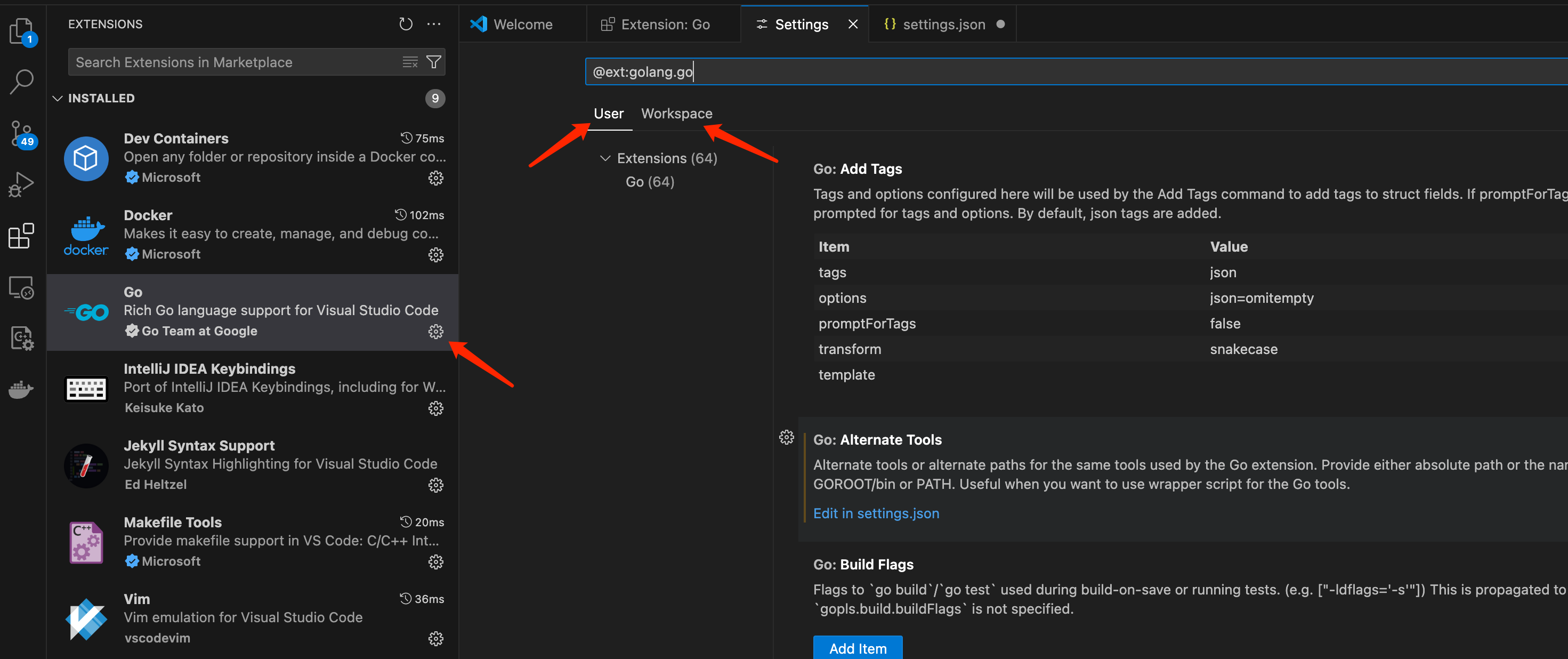
Task: Click the Go: Build Flags setting title
Action: coord(863,565)
